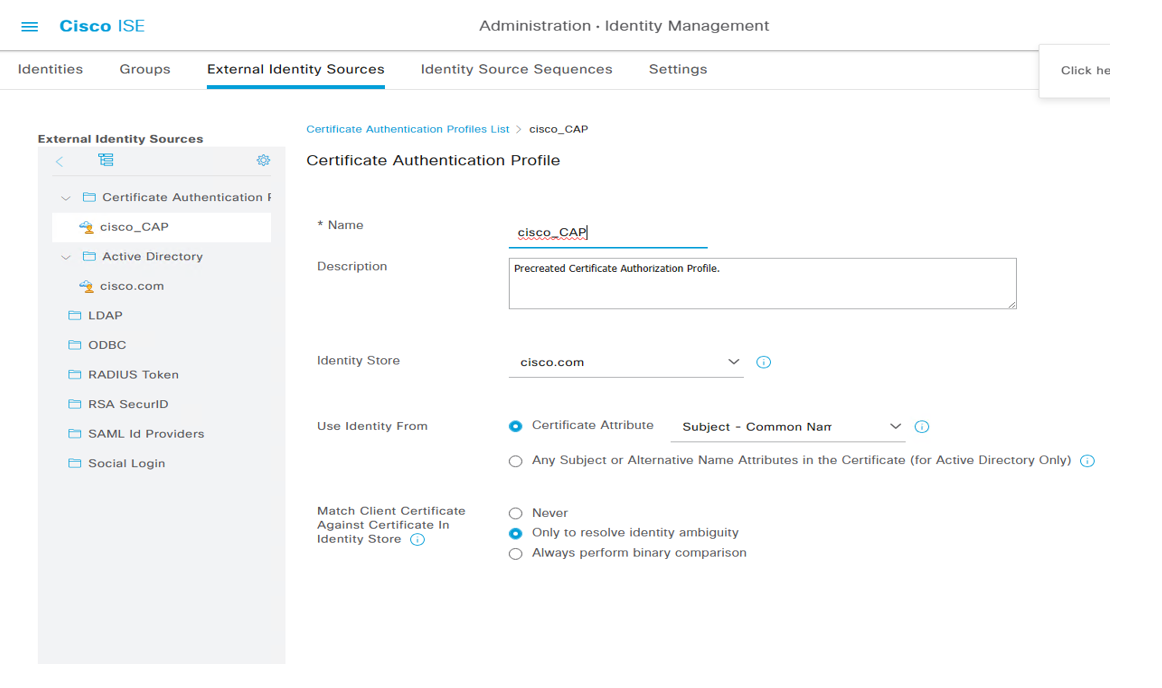
Task: Click the sidebar gear settings icon
Action: [263, 160]
